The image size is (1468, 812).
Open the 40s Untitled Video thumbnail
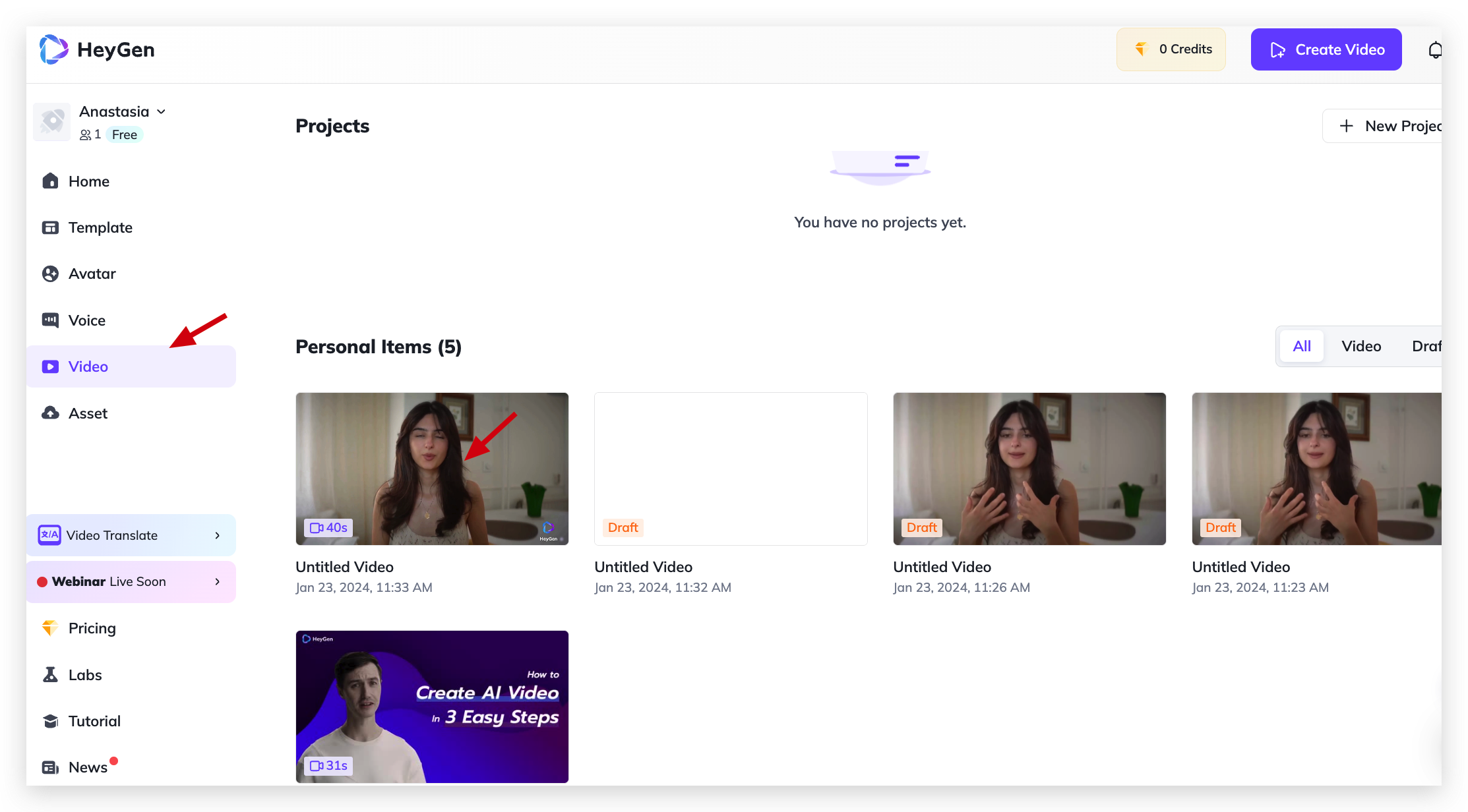pos(432,469)
